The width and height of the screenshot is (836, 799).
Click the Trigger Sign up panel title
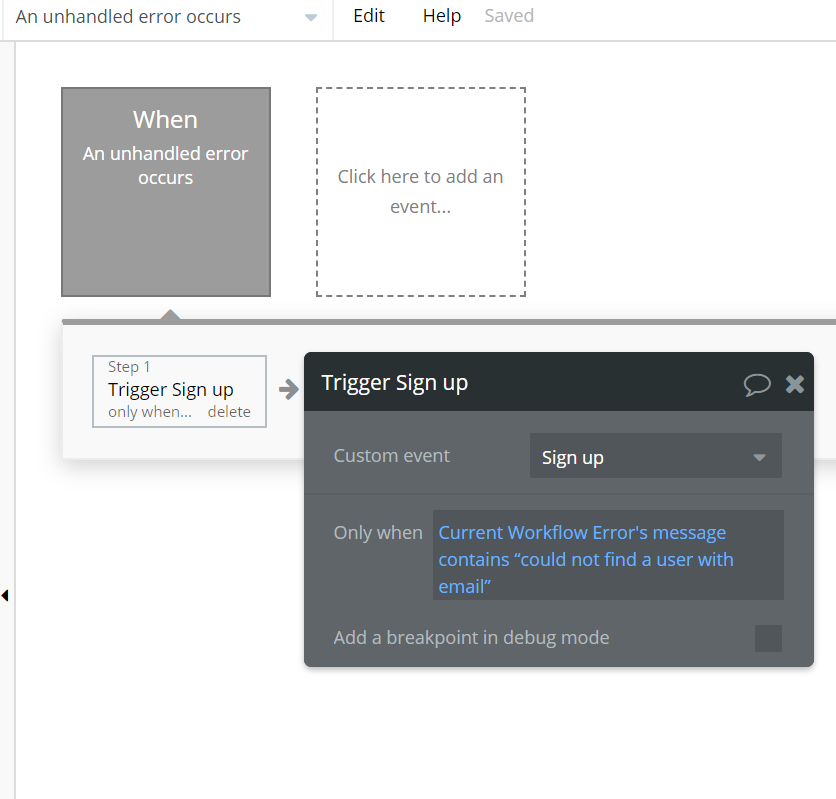[x=395, y=383]
